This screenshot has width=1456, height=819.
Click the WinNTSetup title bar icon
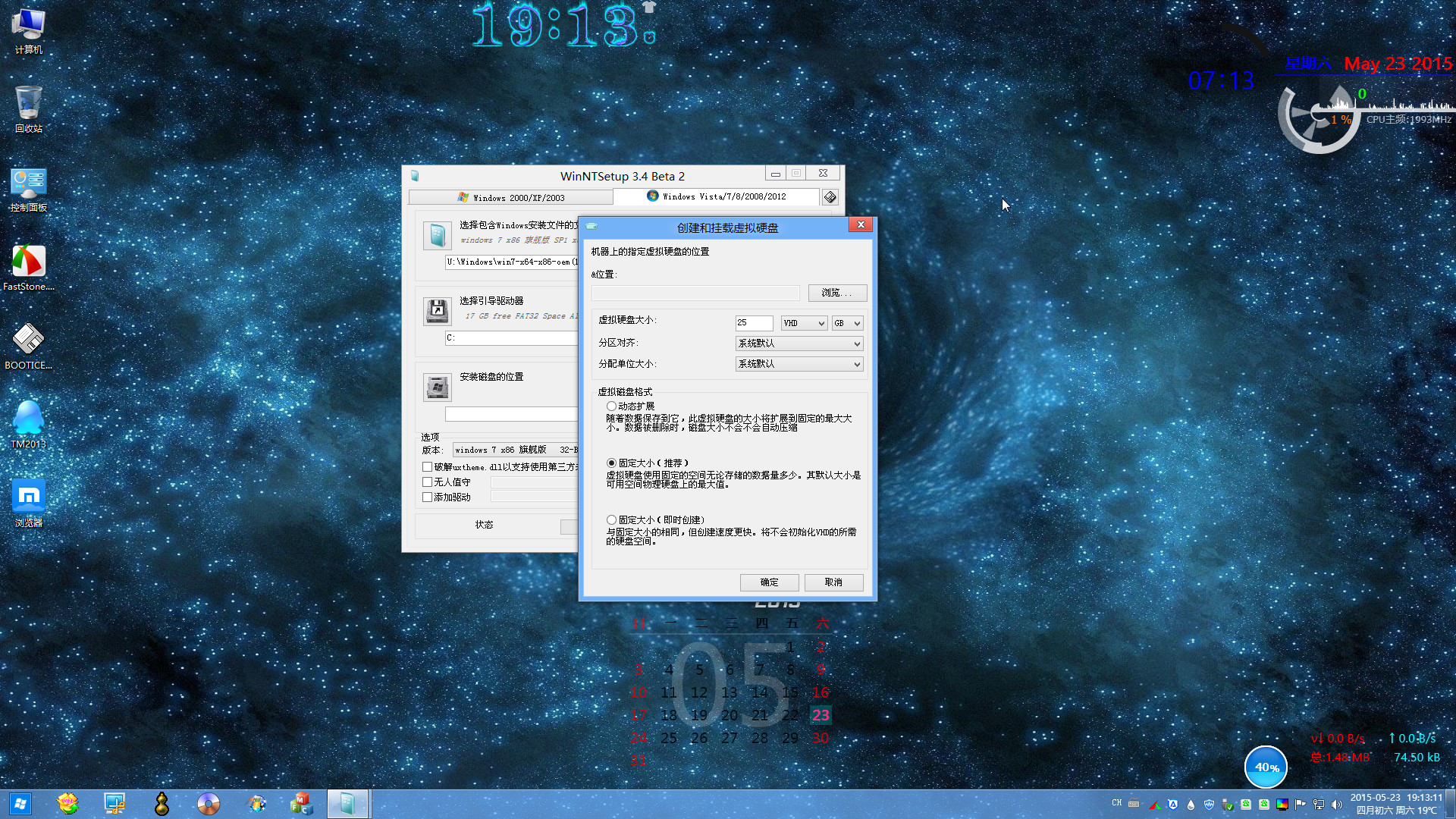point(415,176)
